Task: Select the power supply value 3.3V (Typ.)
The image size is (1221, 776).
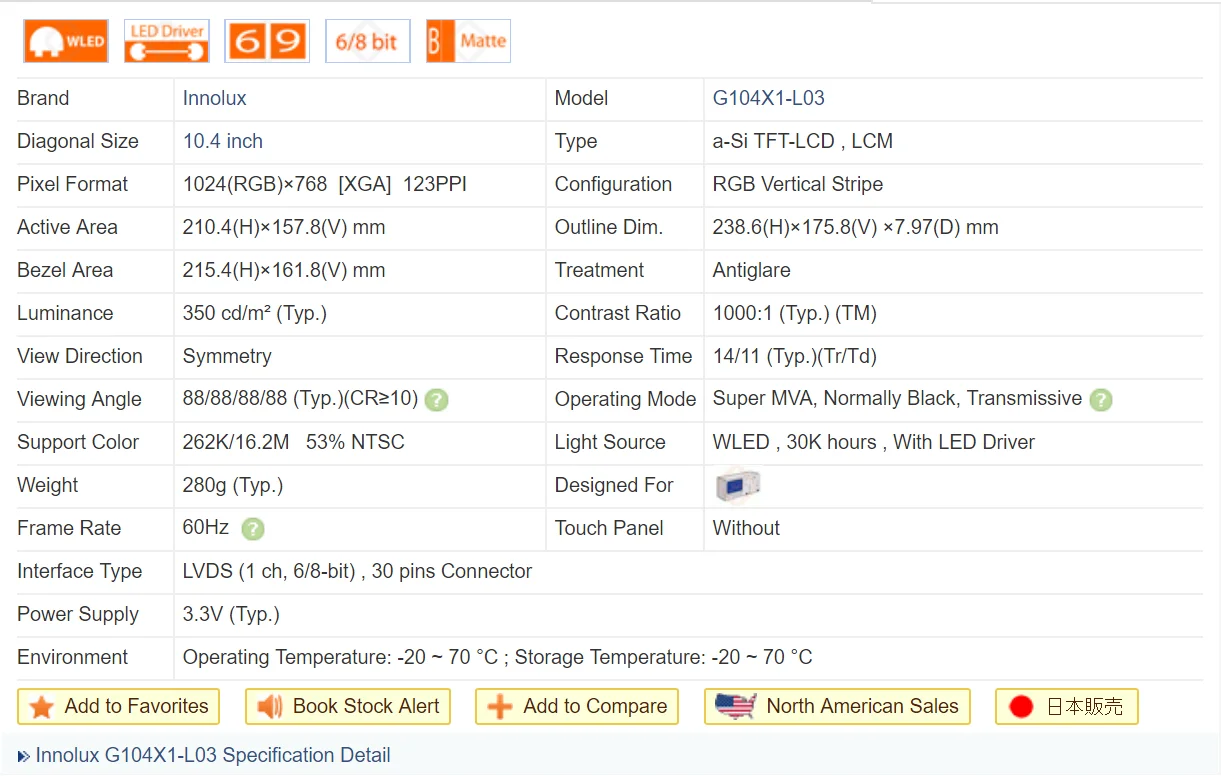Action: (231, 614)
